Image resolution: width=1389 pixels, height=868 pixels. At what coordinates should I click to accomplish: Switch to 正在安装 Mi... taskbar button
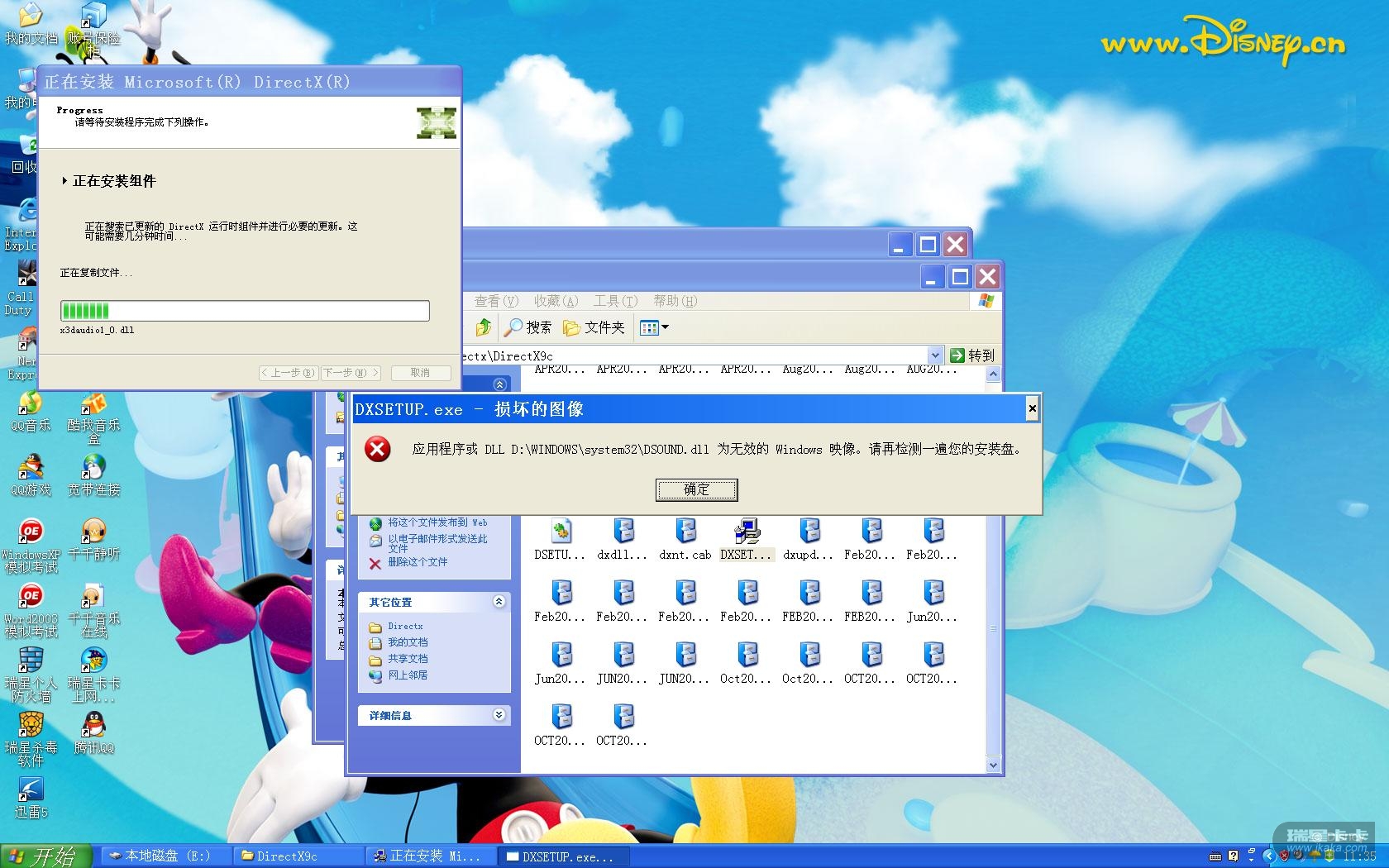coord(432,856)
